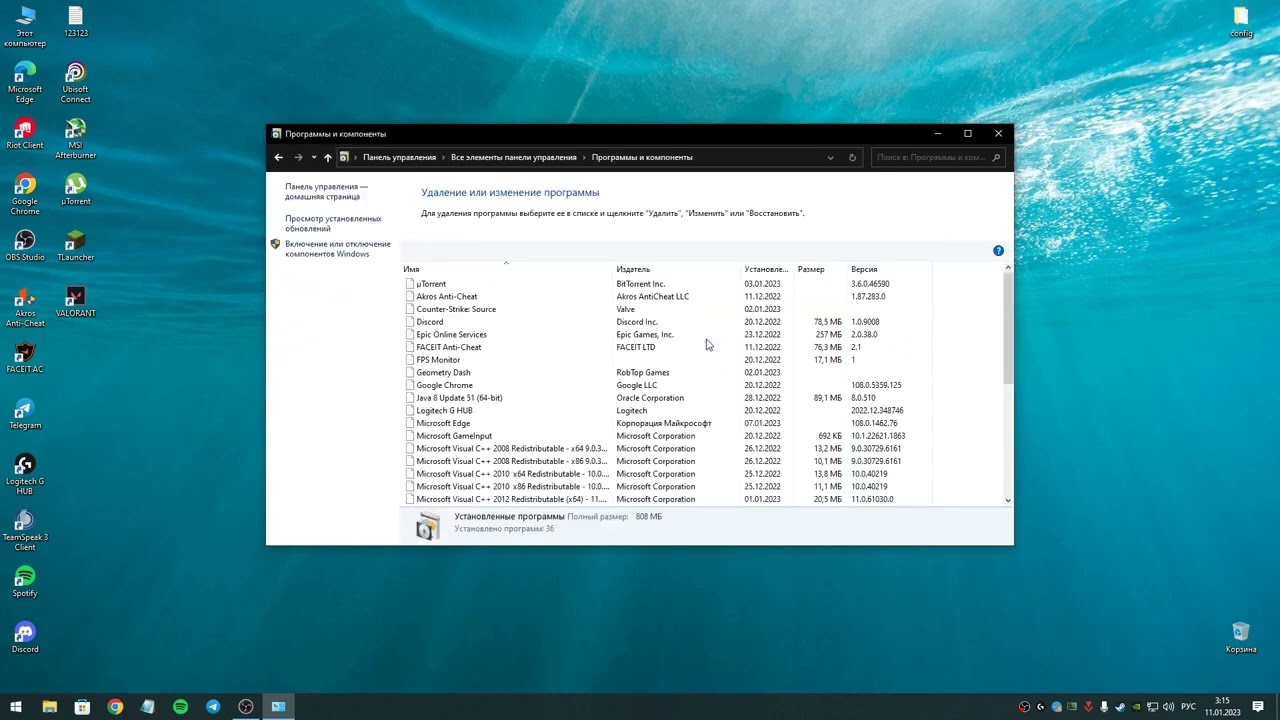
Task: Select Epic Online Services row
Action: pos(667,335)
